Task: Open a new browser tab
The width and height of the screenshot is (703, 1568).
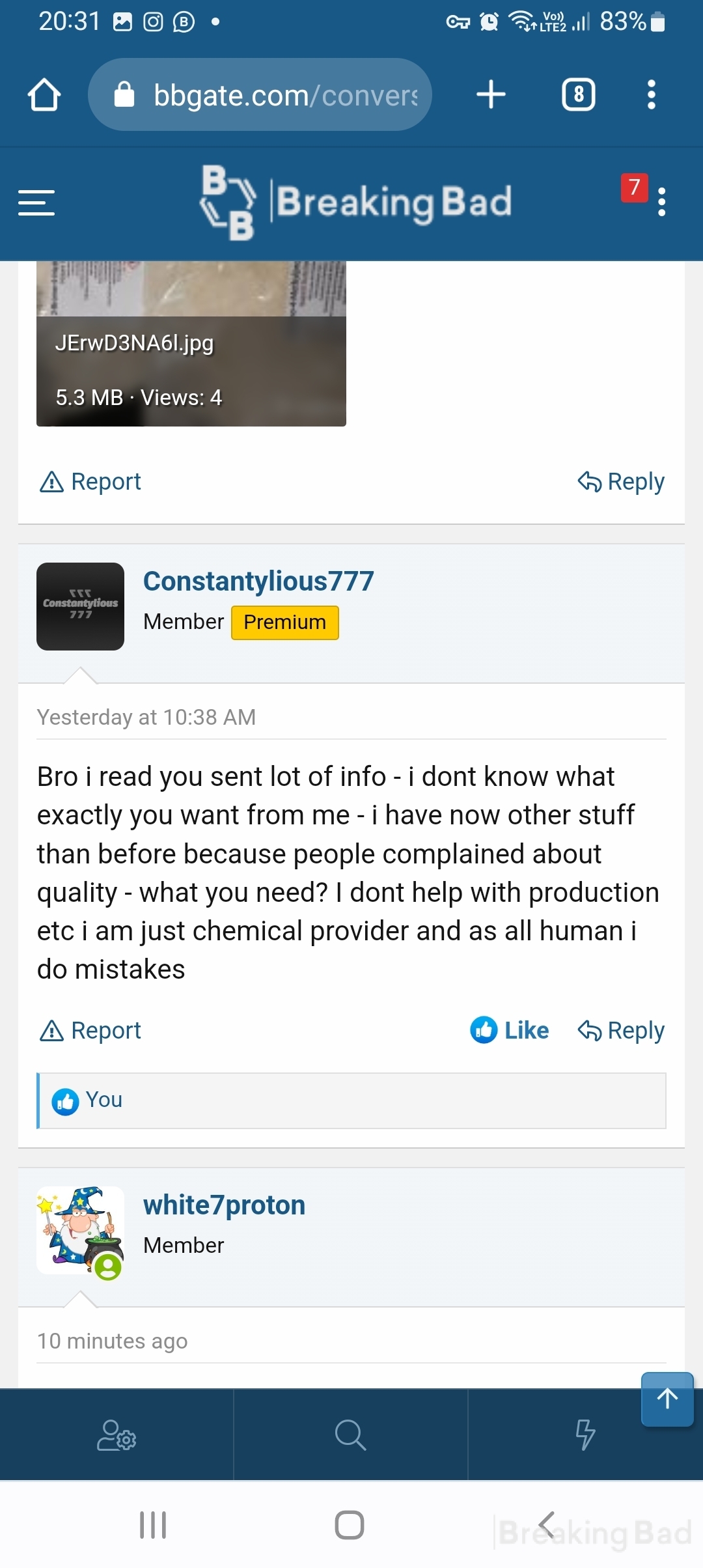Action: coord(491,95)
